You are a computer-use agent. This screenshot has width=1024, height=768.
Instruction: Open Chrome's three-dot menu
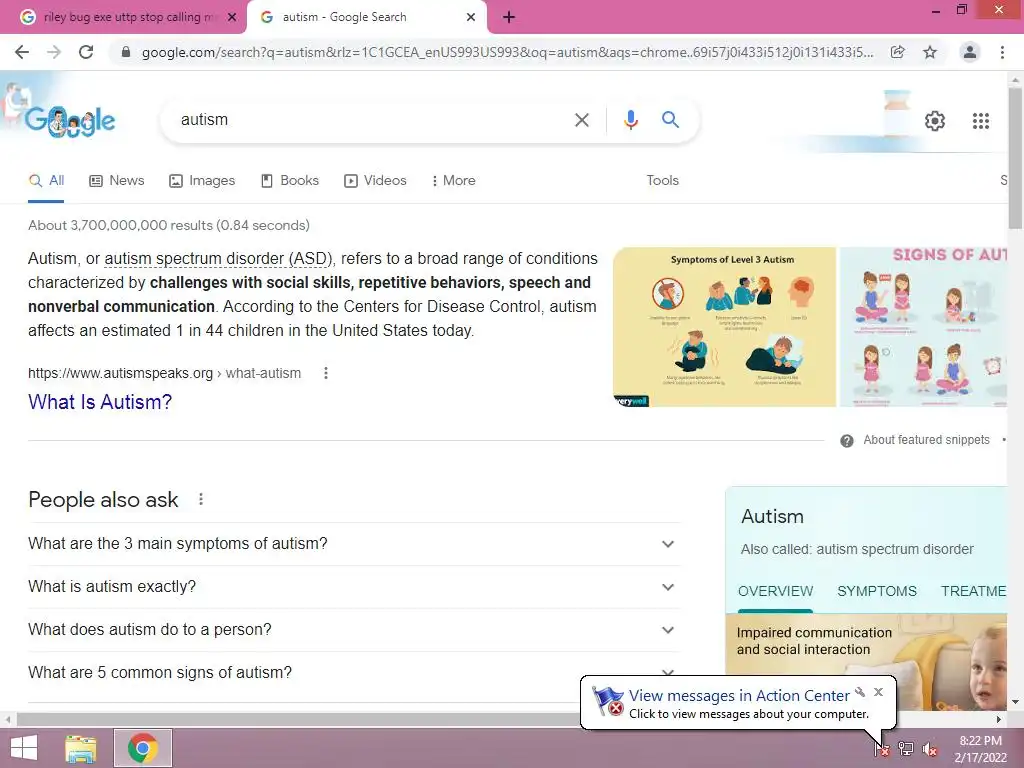pos(1002,52)
